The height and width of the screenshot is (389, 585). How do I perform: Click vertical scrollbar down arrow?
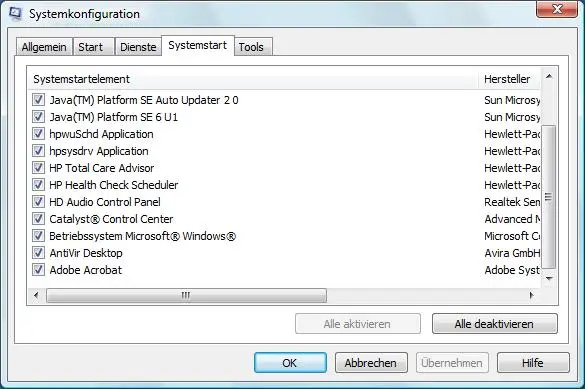coord(549,278)
